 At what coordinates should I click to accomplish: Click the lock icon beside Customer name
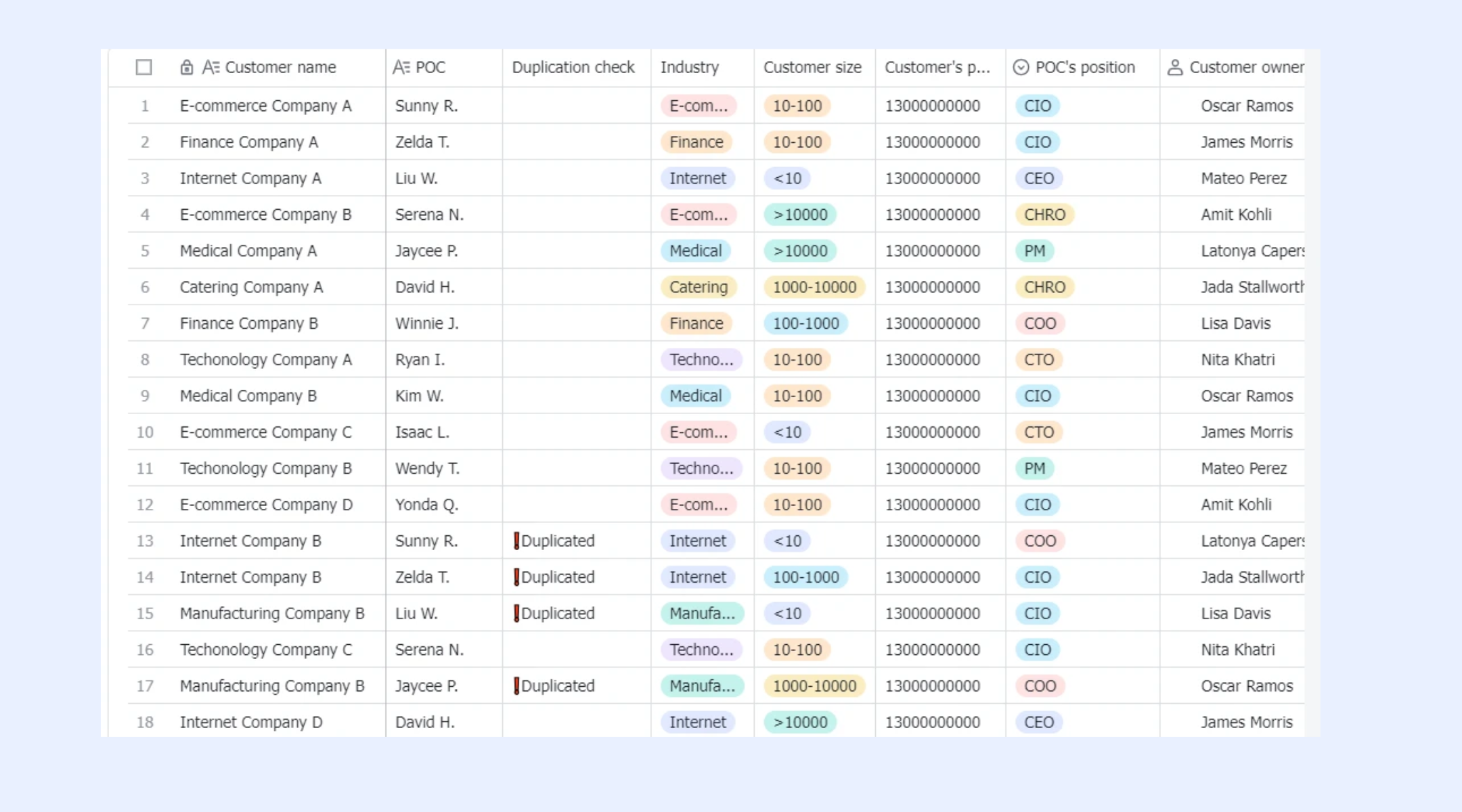[x=187, y=67]
